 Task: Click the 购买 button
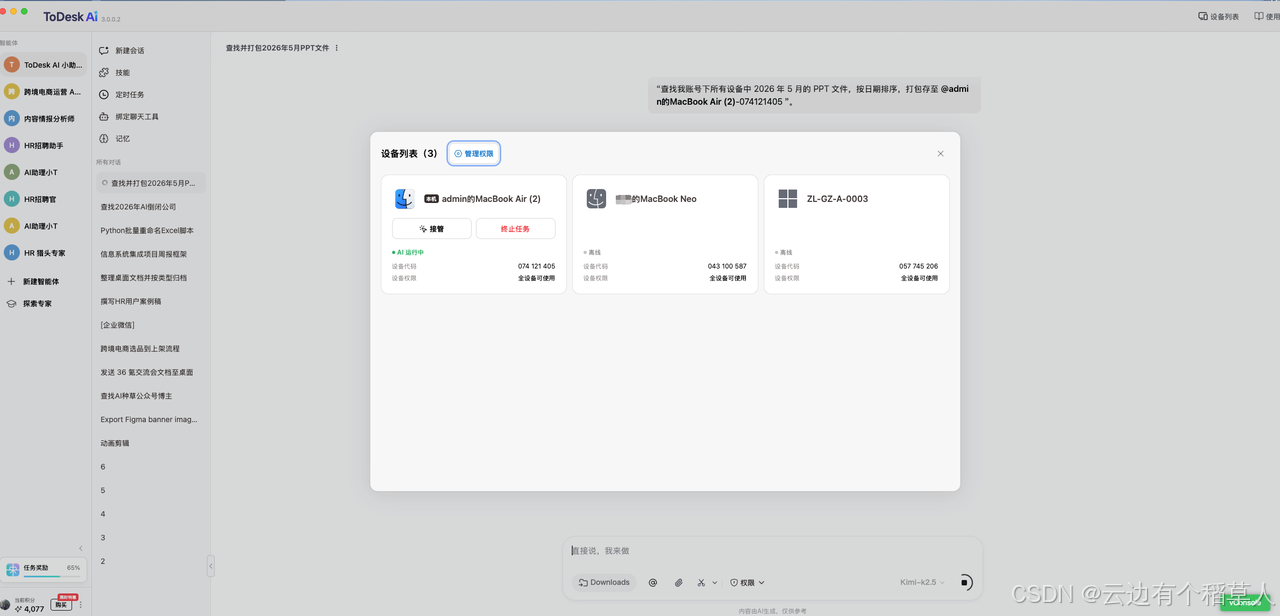coord(62,605)
